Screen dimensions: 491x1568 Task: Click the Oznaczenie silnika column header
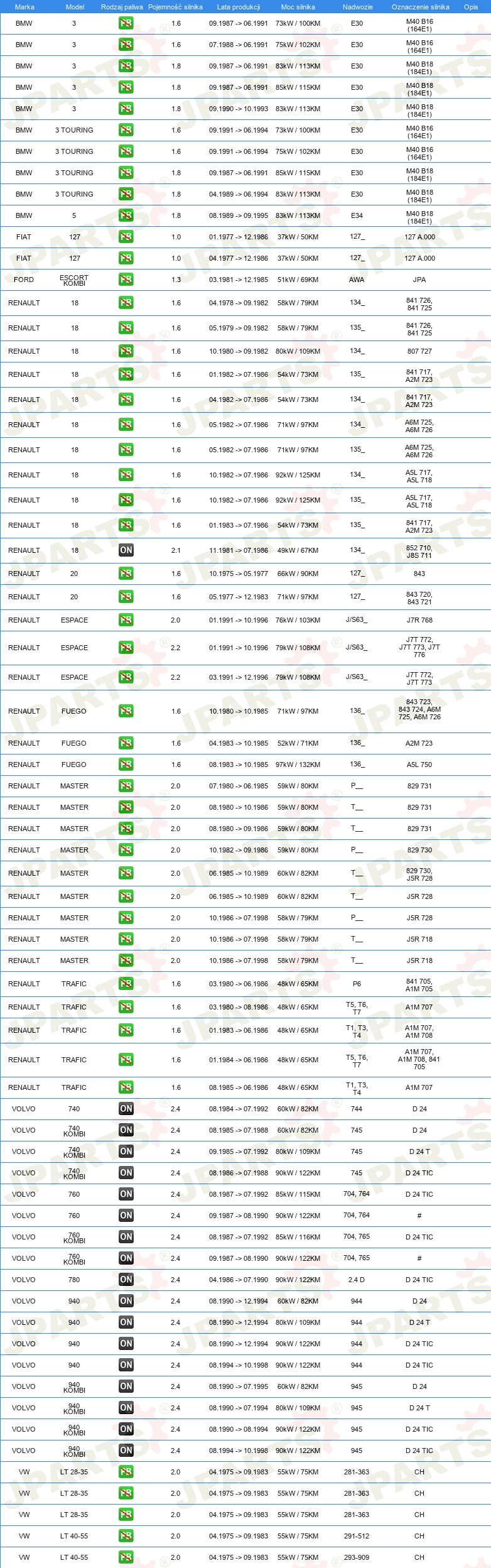tap(421, 7)
